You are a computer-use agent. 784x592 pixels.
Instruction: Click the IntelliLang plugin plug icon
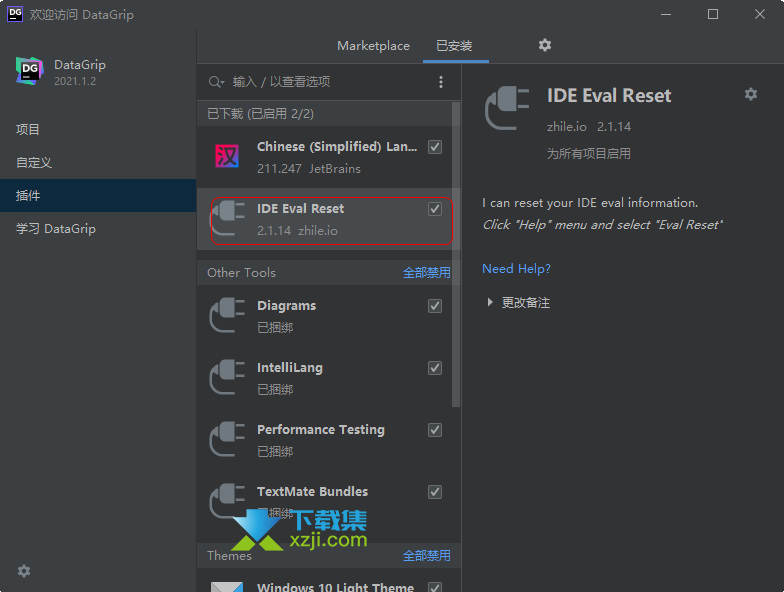point(228,377)
